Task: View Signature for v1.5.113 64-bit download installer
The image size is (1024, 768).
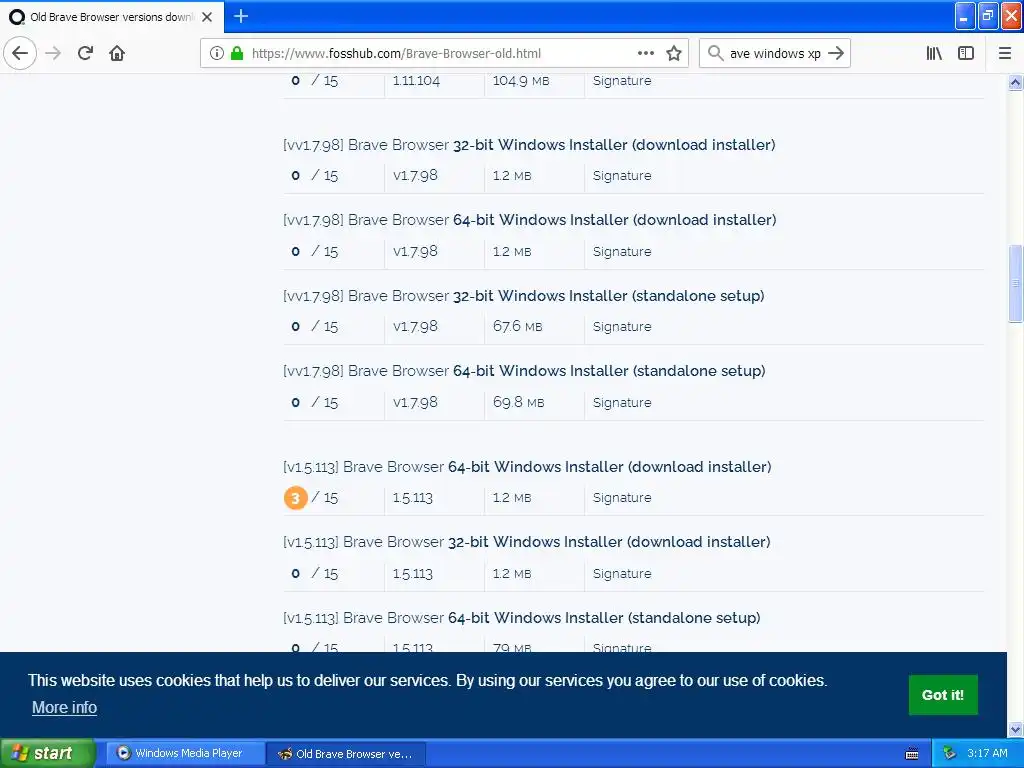Action: (x=622, y=498)
